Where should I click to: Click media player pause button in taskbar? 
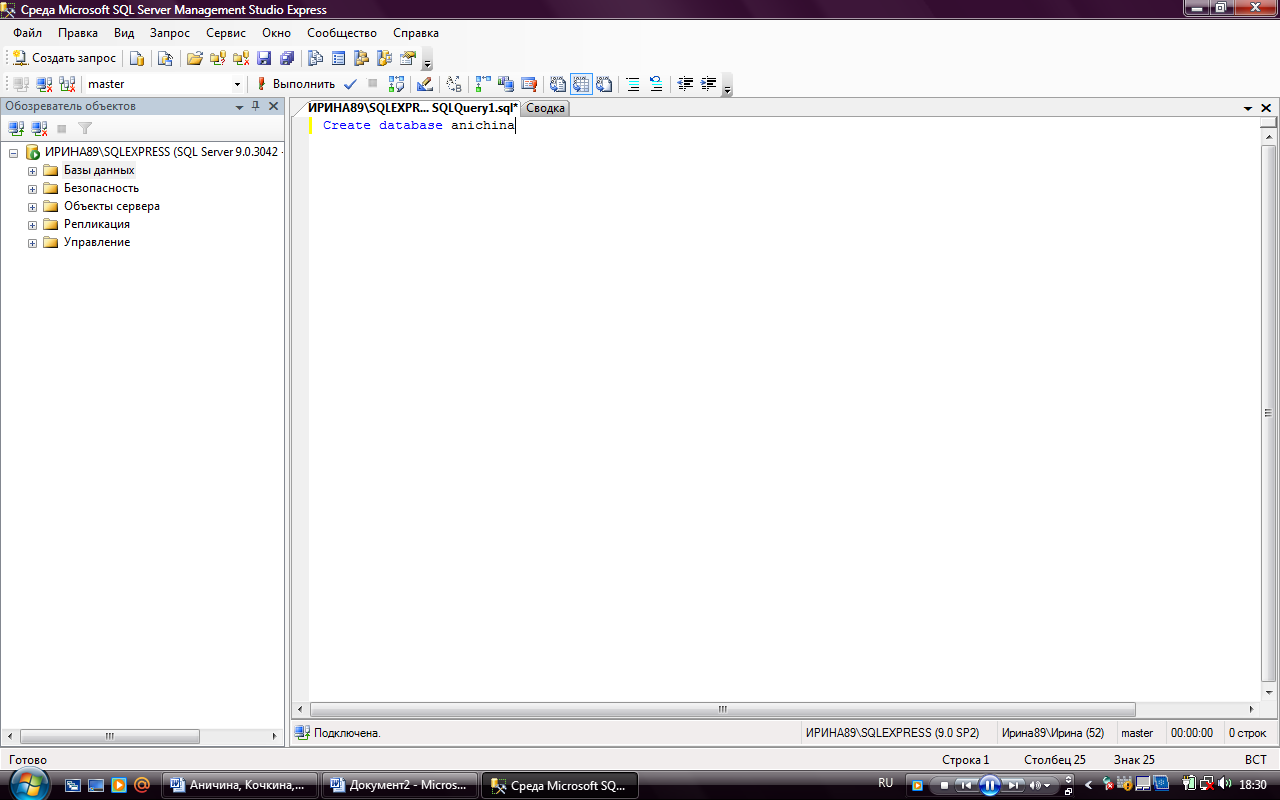(x=989, y=785)
